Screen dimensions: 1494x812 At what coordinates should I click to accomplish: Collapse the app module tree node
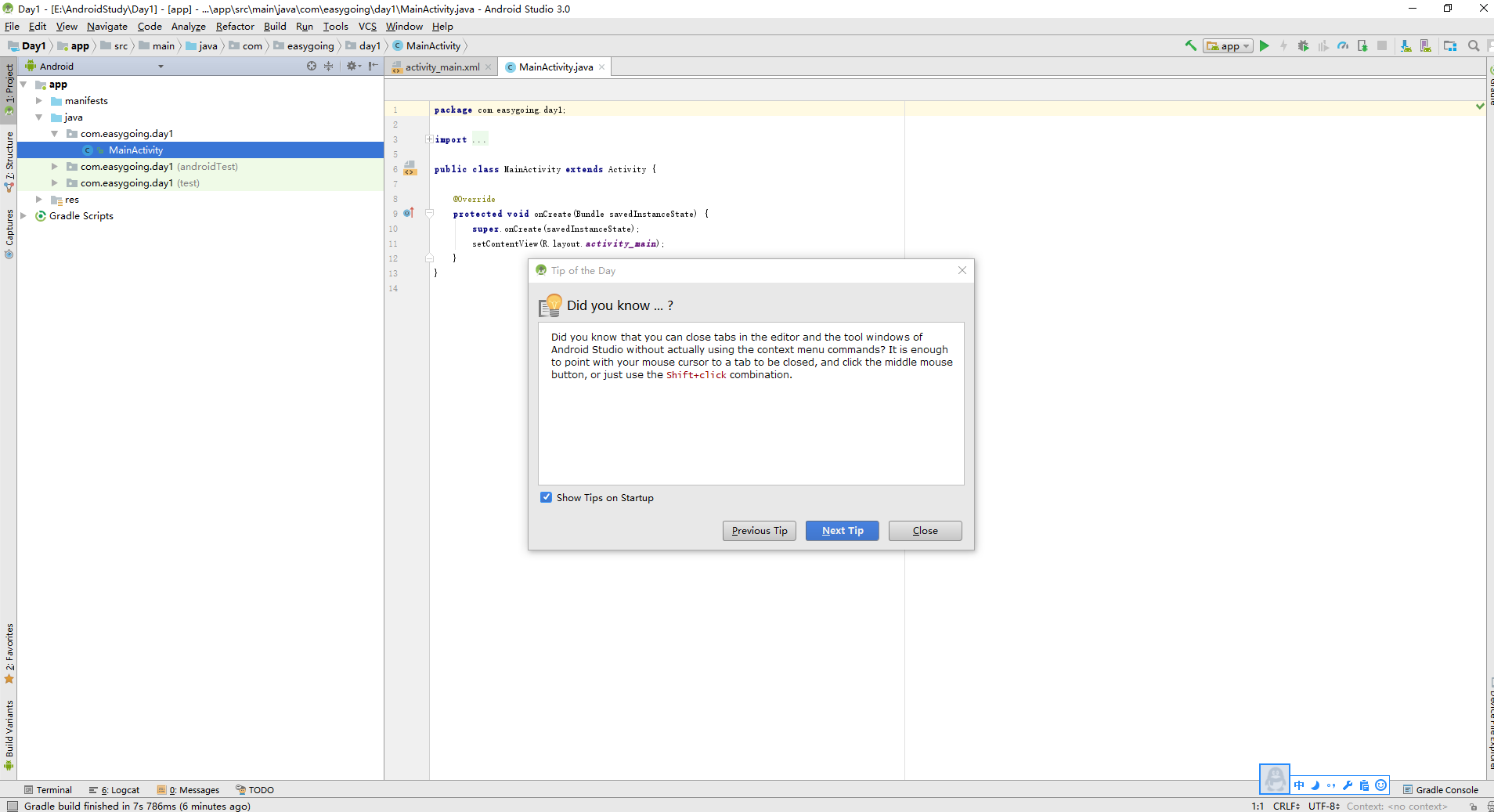[23, 84]
